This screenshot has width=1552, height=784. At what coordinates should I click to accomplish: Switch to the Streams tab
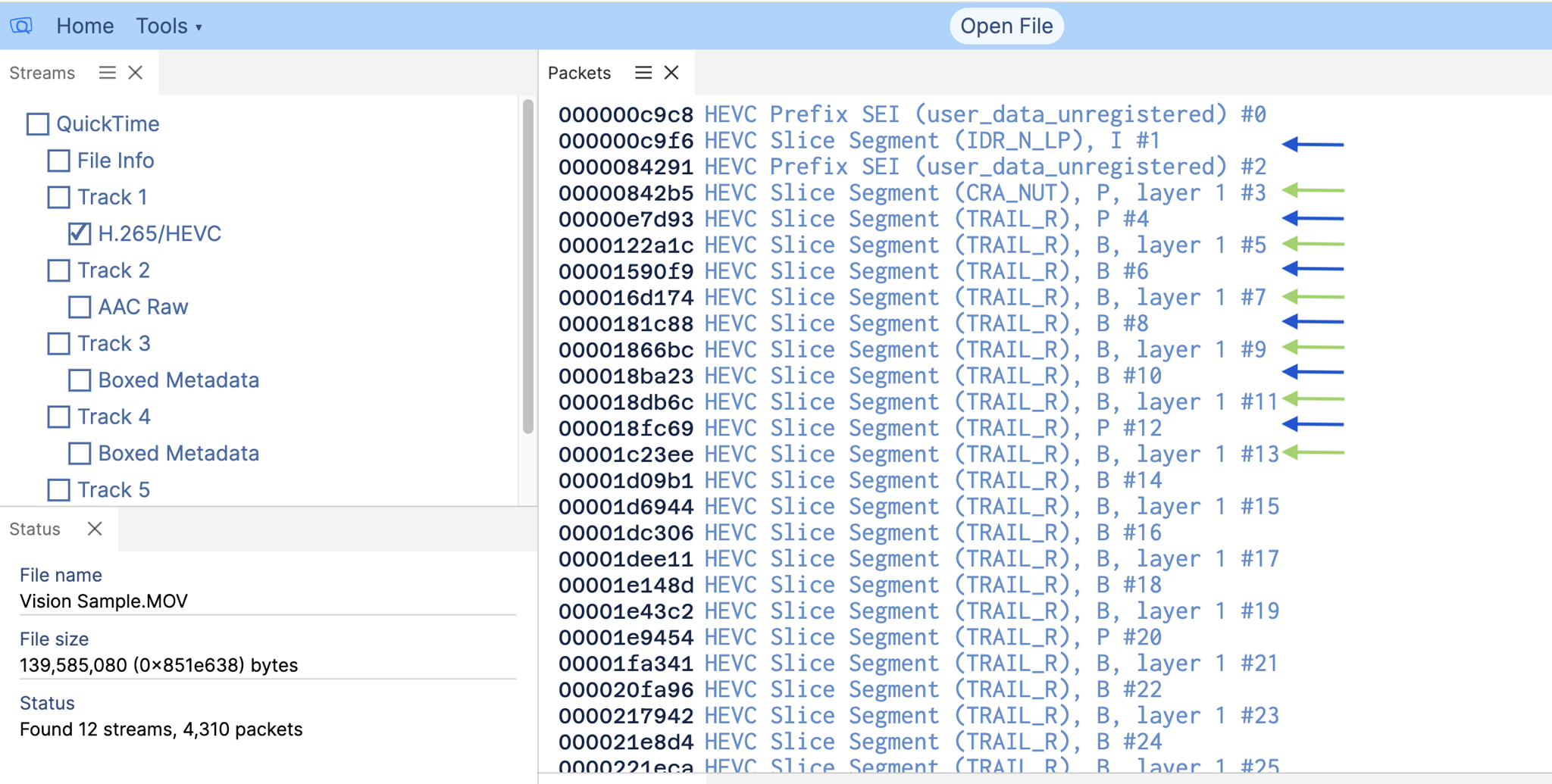coord(42,73)
